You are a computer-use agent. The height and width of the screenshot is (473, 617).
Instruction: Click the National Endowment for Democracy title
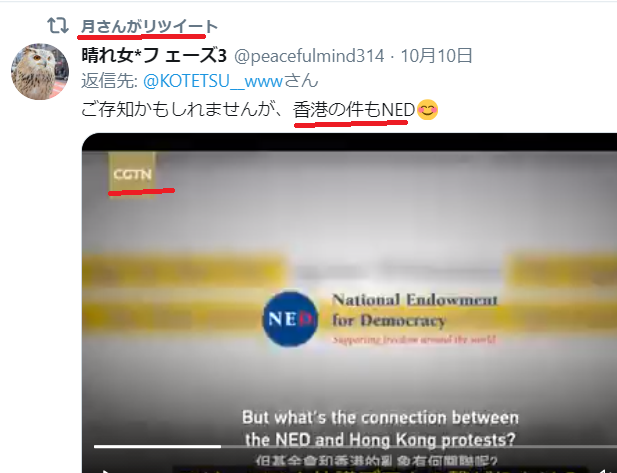point(414,310)
